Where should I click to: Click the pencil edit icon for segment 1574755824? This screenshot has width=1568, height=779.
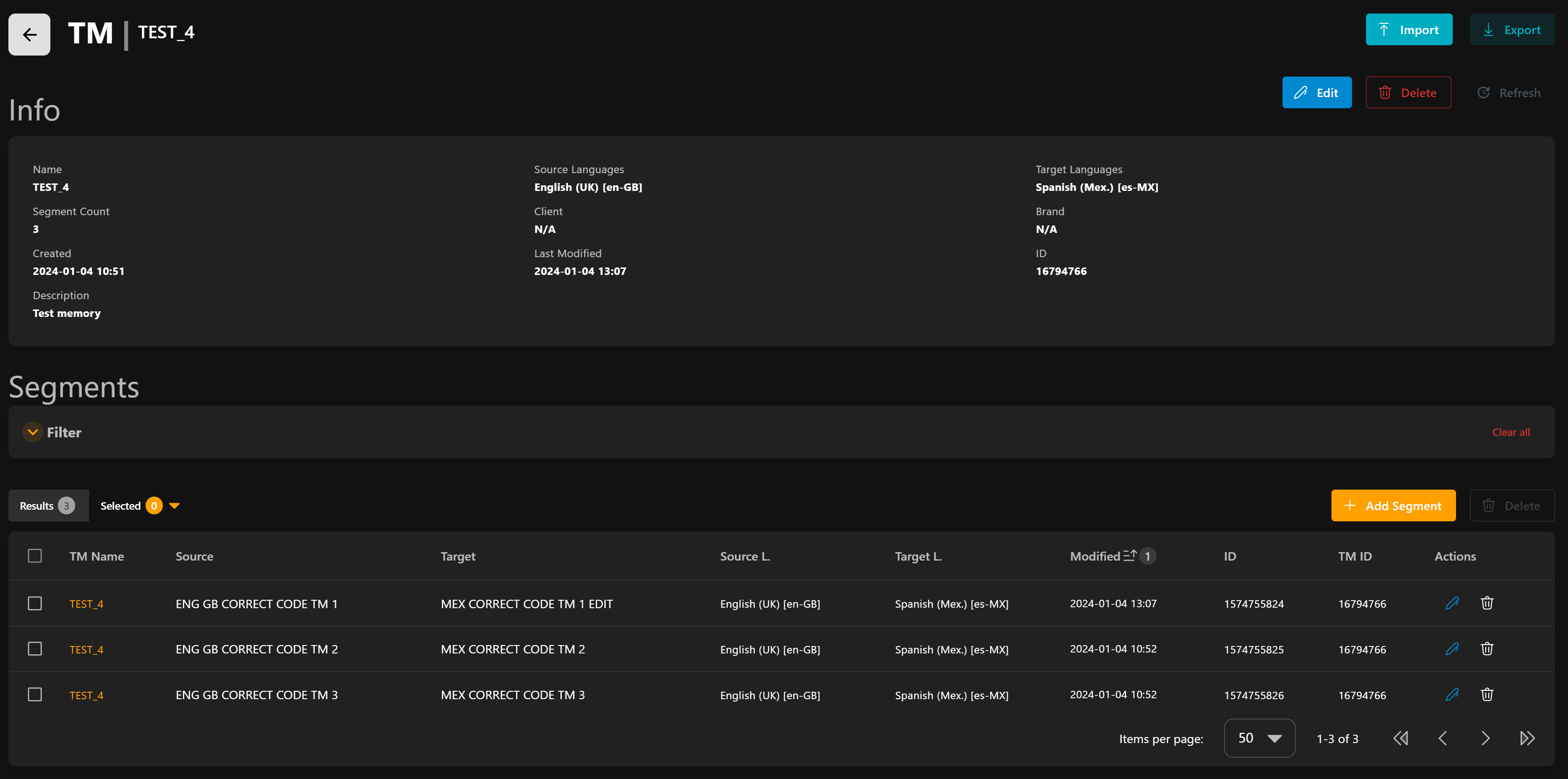(x=1452, y=603)
